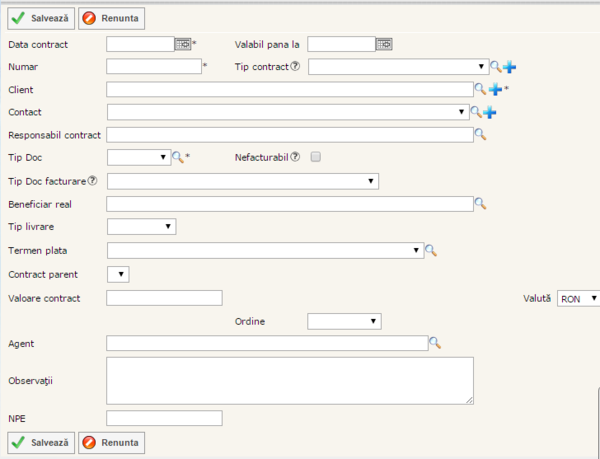Open calendar picker for Valabil pana la

[x=384, y=44]
